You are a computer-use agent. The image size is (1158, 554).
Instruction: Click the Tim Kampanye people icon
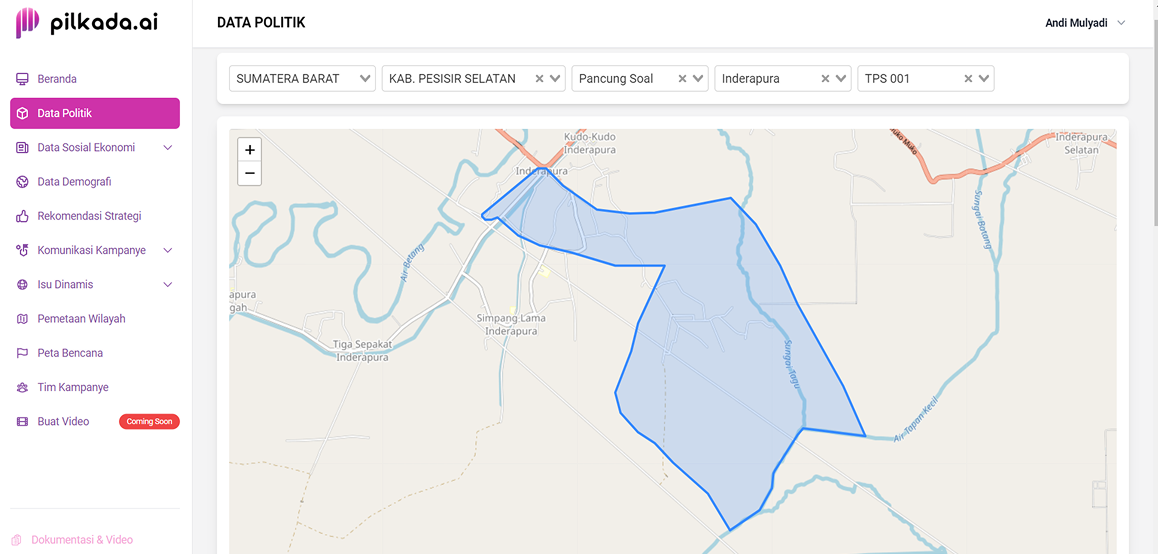[x=22, y=387]
